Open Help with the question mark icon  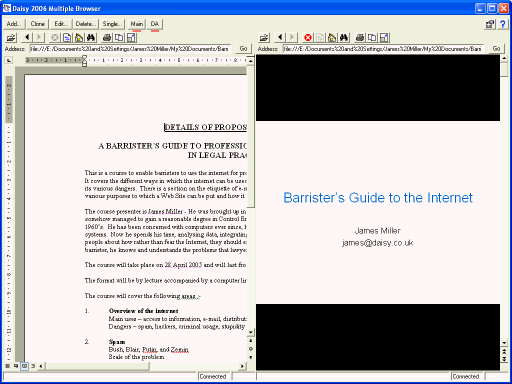[503, 24]
